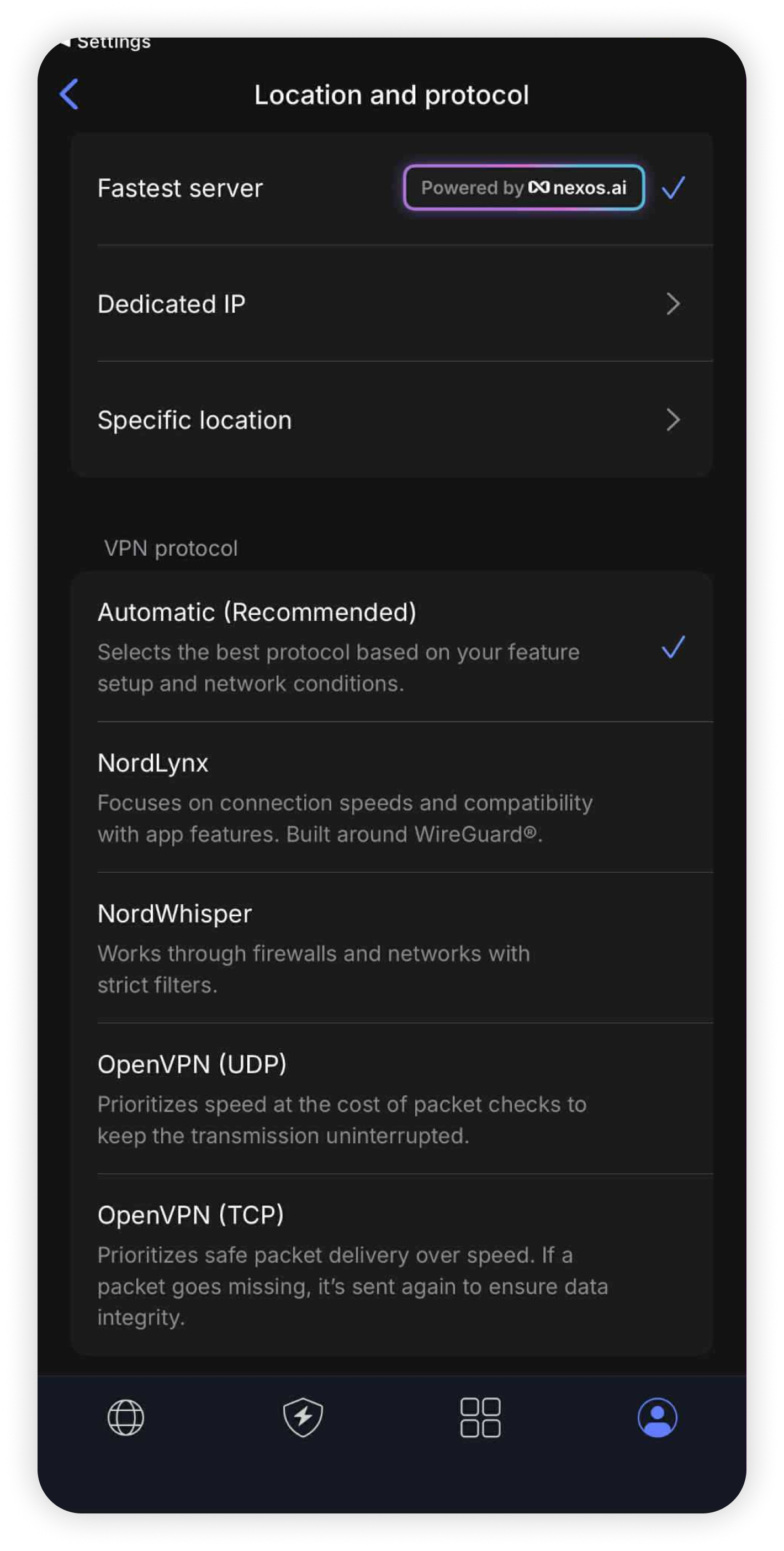Tap the checkmark beside Fastest server
The width and height of the screenshot is (784, 1551).
click(x=672, y=188)
